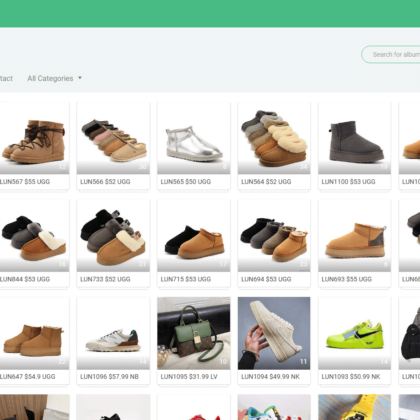Click the LUN1096 $57.99 NB title

(109, 377)
